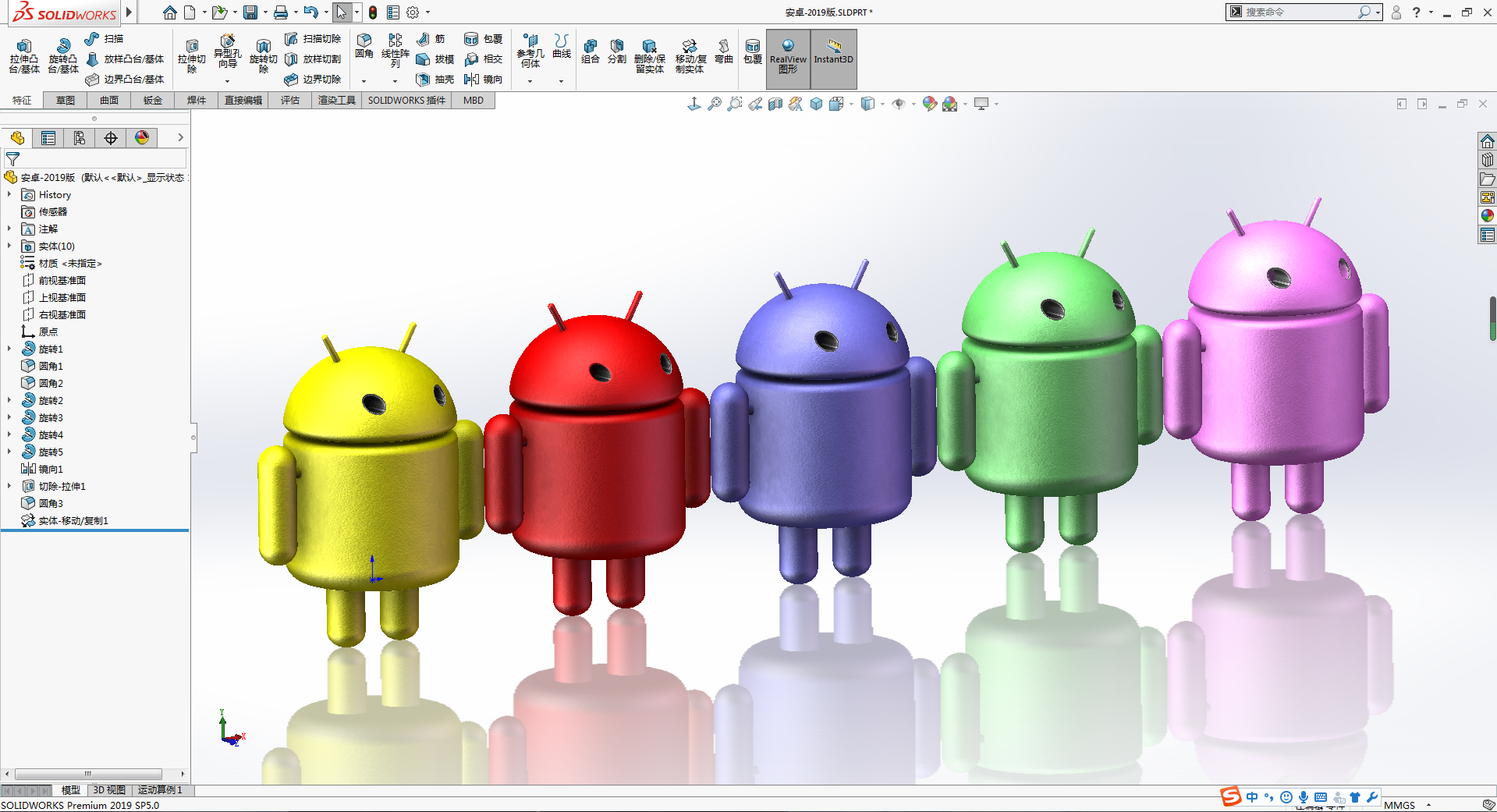
Task: Open the Hide/Show Items eye dropdown arrow
Action: (913, 104)
